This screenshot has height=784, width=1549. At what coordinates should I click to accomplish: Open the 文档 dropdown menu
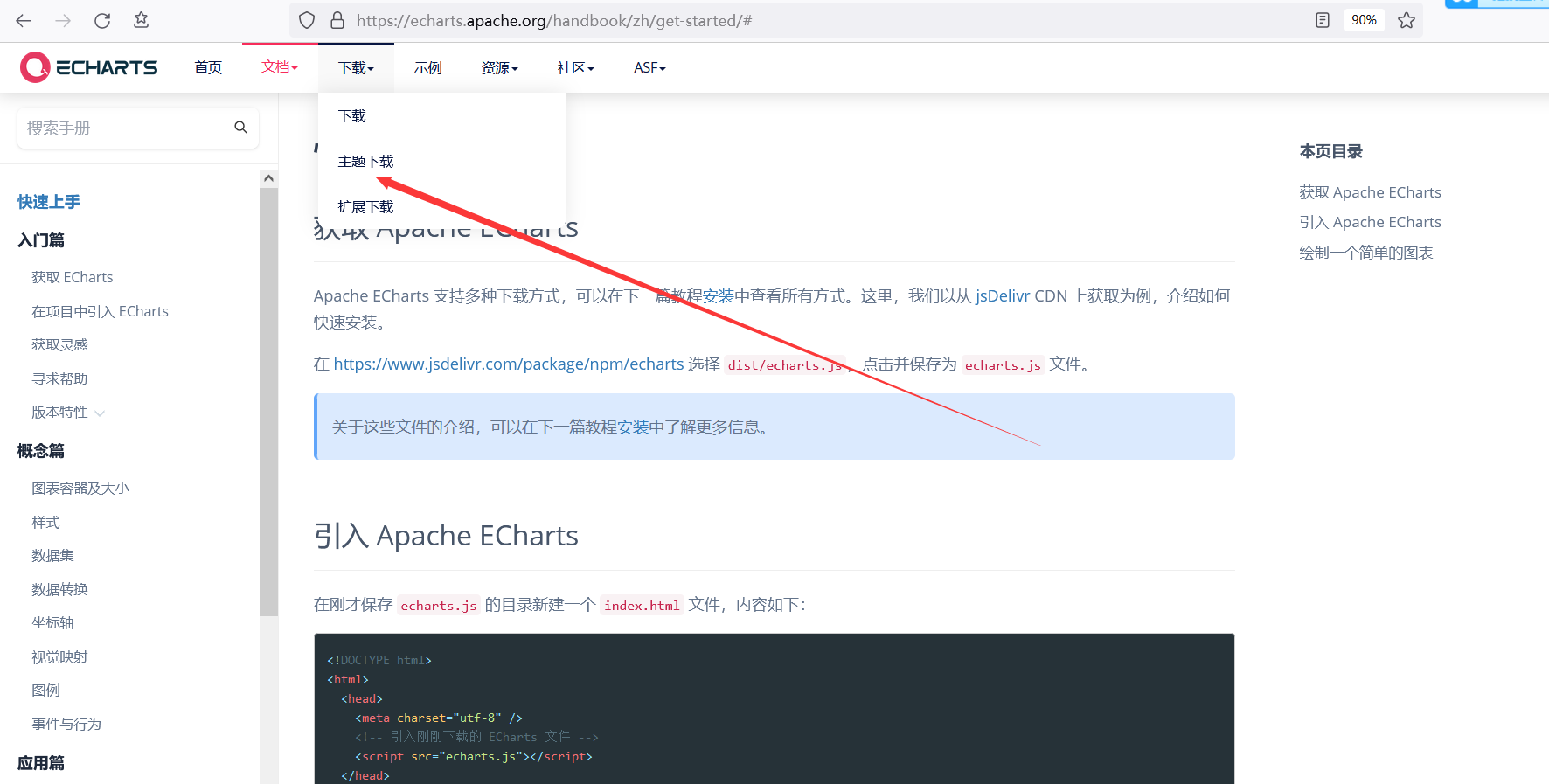(x=280, y=66)
